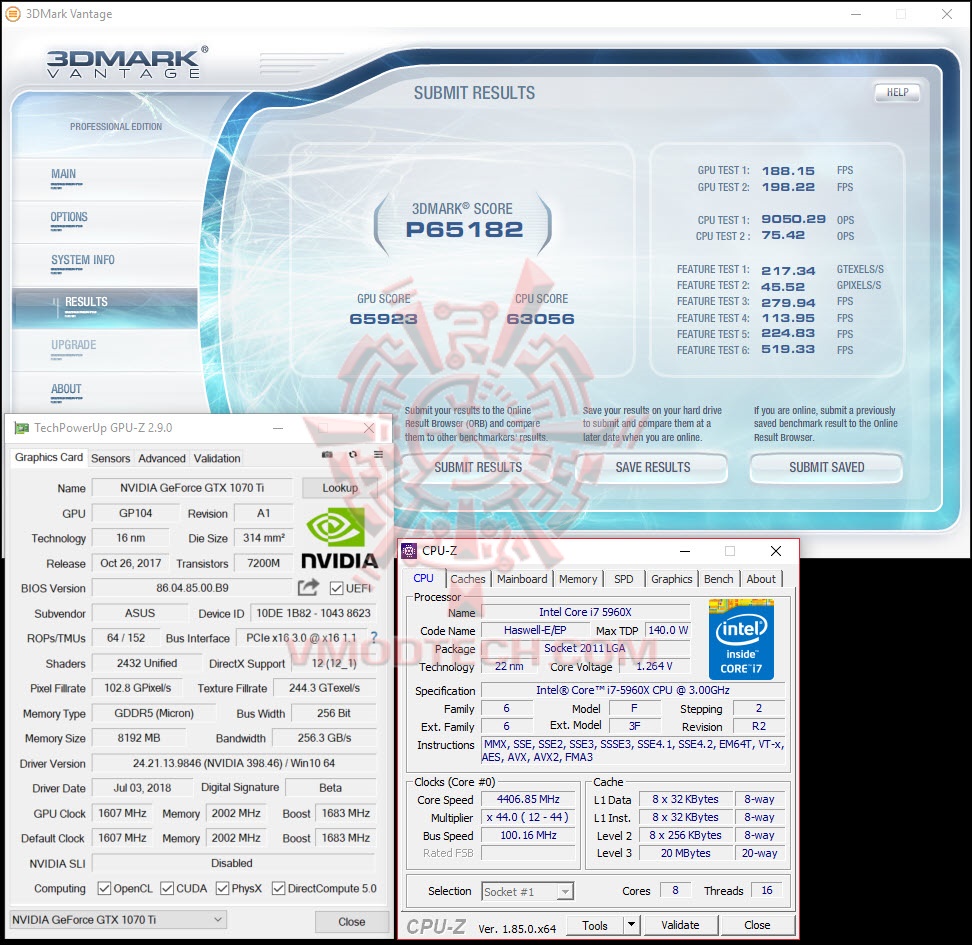972x945 pixels.
Task: Close the 3DMark Vantage window
Action: [x=947, y=14]
